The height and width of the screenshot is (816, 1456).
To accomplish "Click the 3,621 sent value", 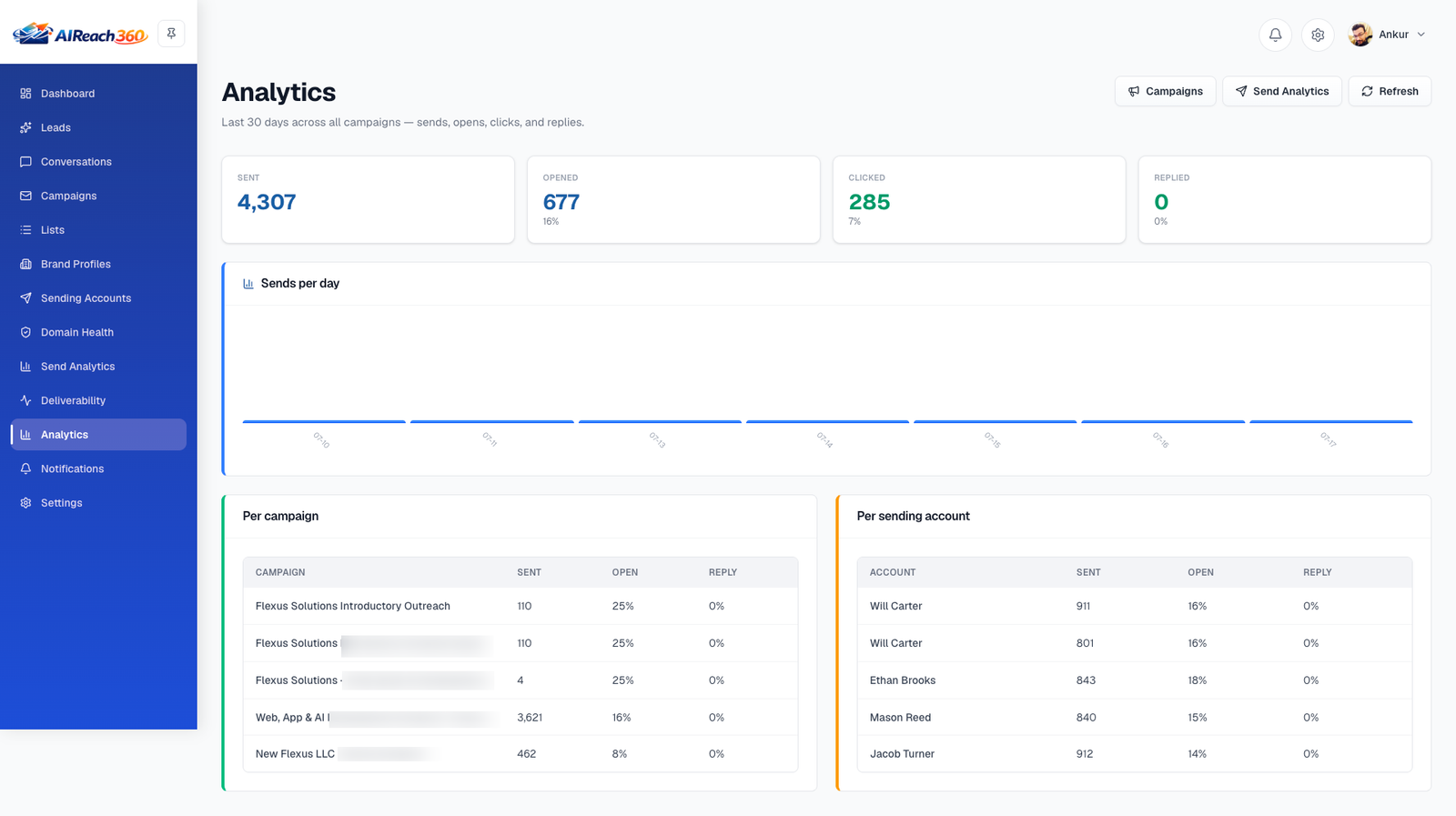I will tap(530, 718).
